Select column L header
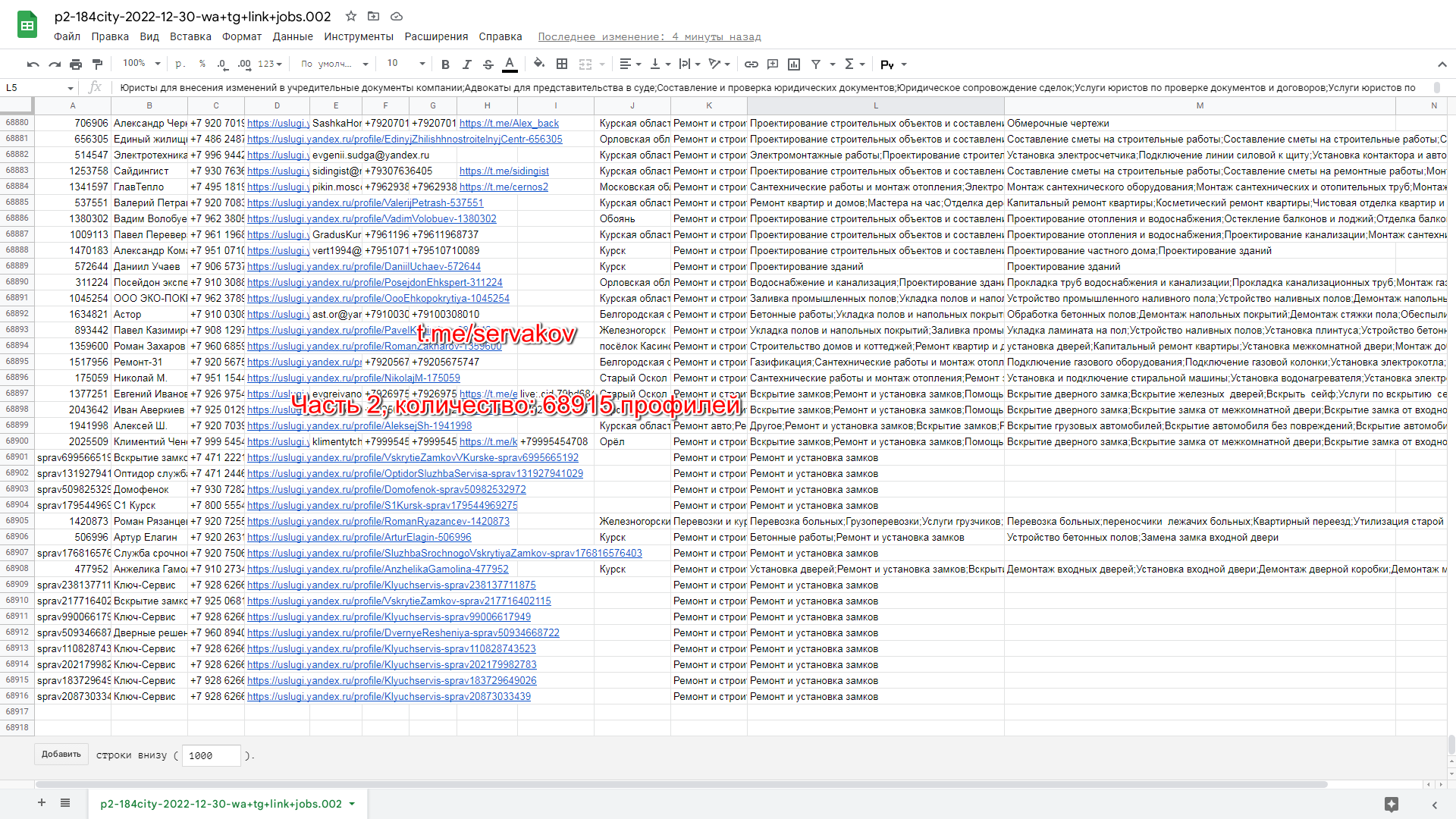 point(876,105)
